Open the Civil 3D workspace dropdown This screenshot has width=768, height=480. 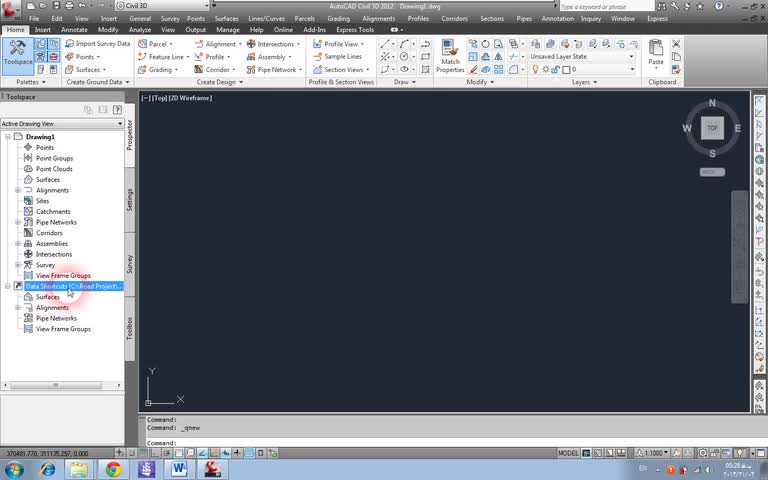click(x=162, y=6)
